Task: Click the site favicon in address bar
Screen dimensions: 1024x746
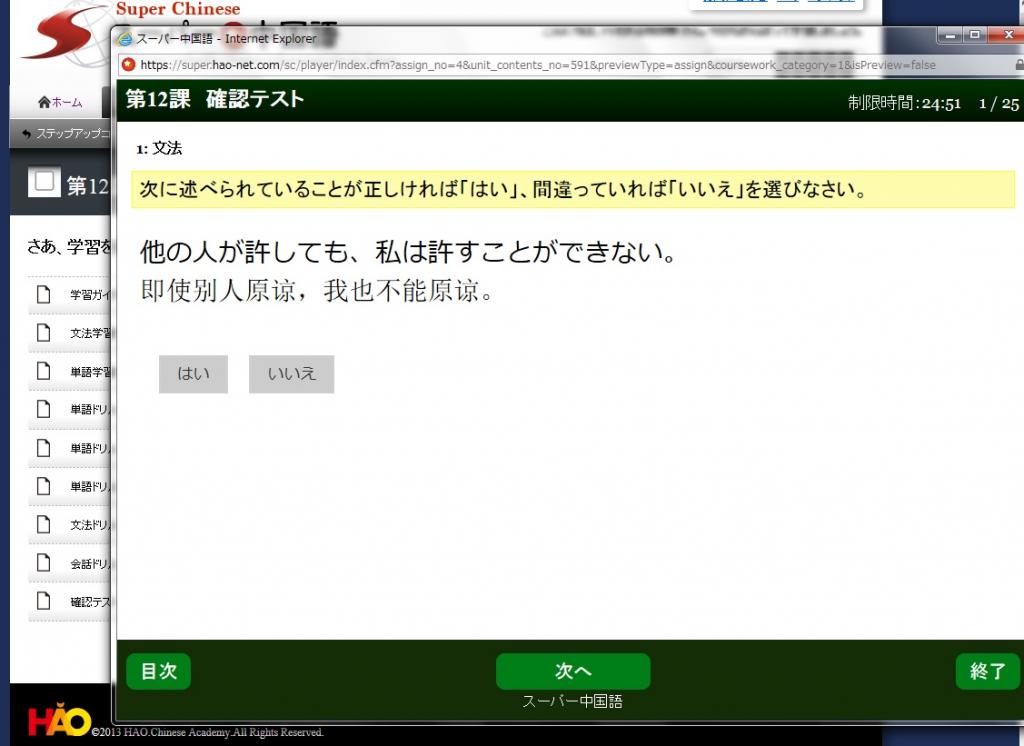Action: point(128,65)
